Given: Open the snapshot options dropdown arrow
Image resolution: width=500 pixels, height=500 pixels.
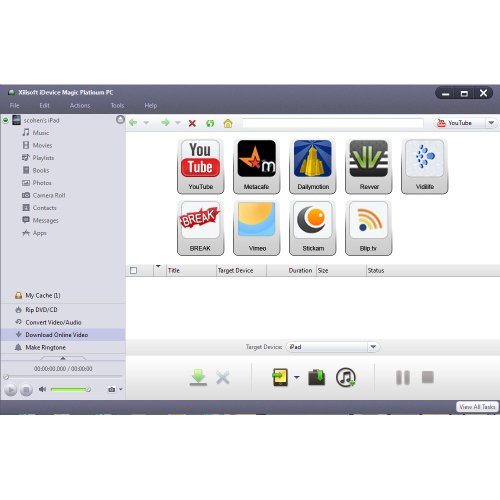Looking at the screenshot, I should click(x=121, y=389).
